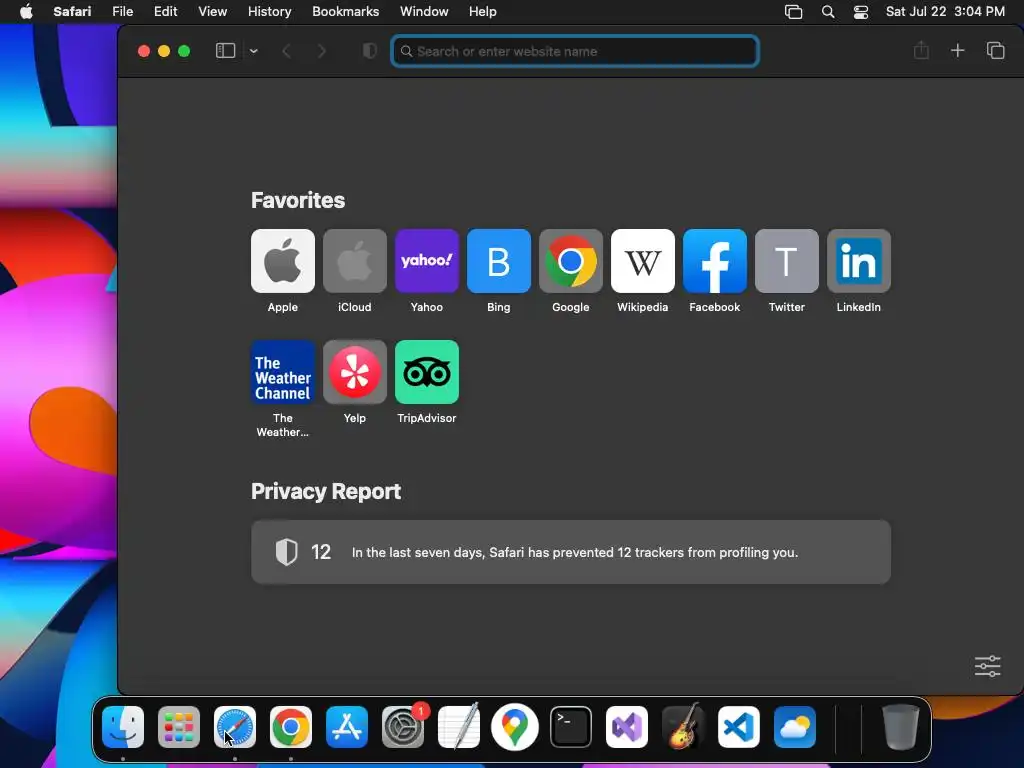Open the View menu
1024x768 pixels.
click(x=212, y=12)
